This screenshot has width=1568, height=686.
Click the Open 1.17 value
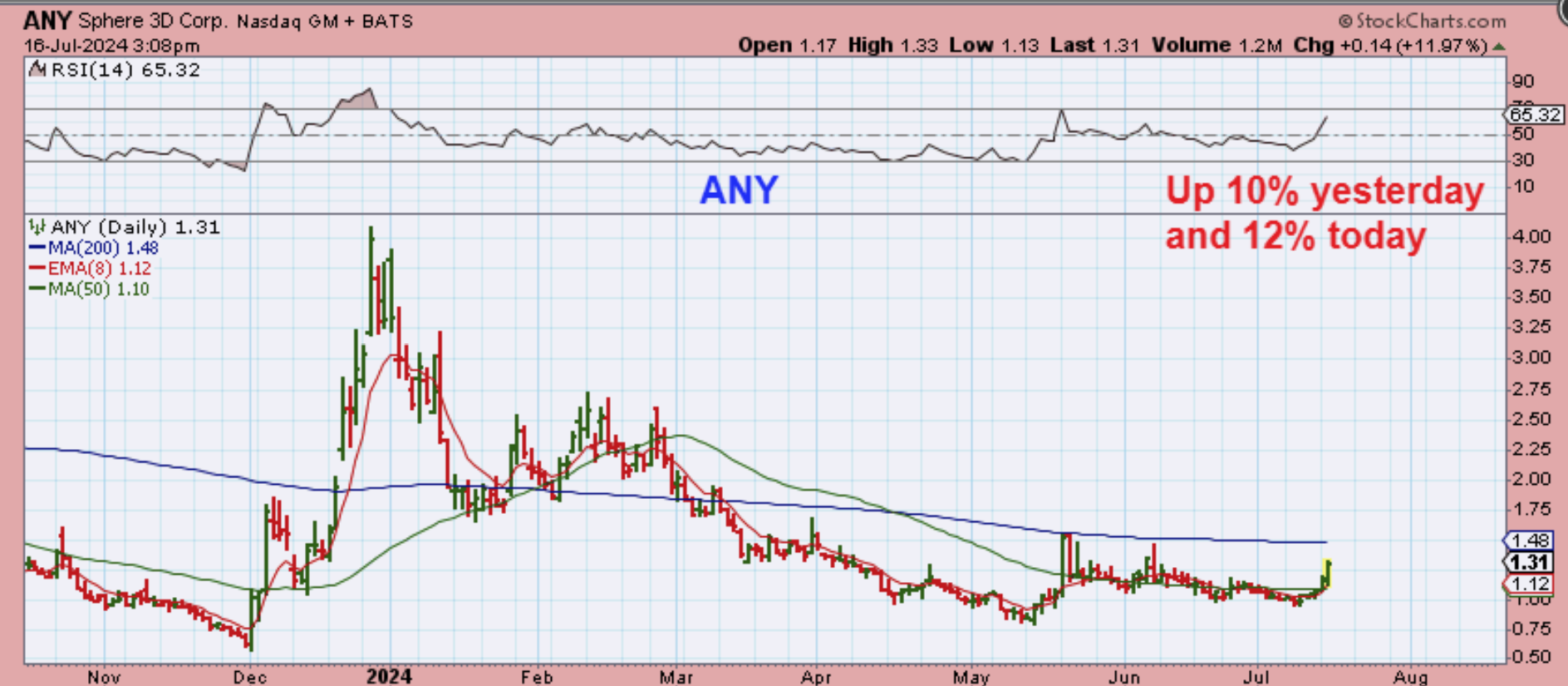tap(787, 46)
